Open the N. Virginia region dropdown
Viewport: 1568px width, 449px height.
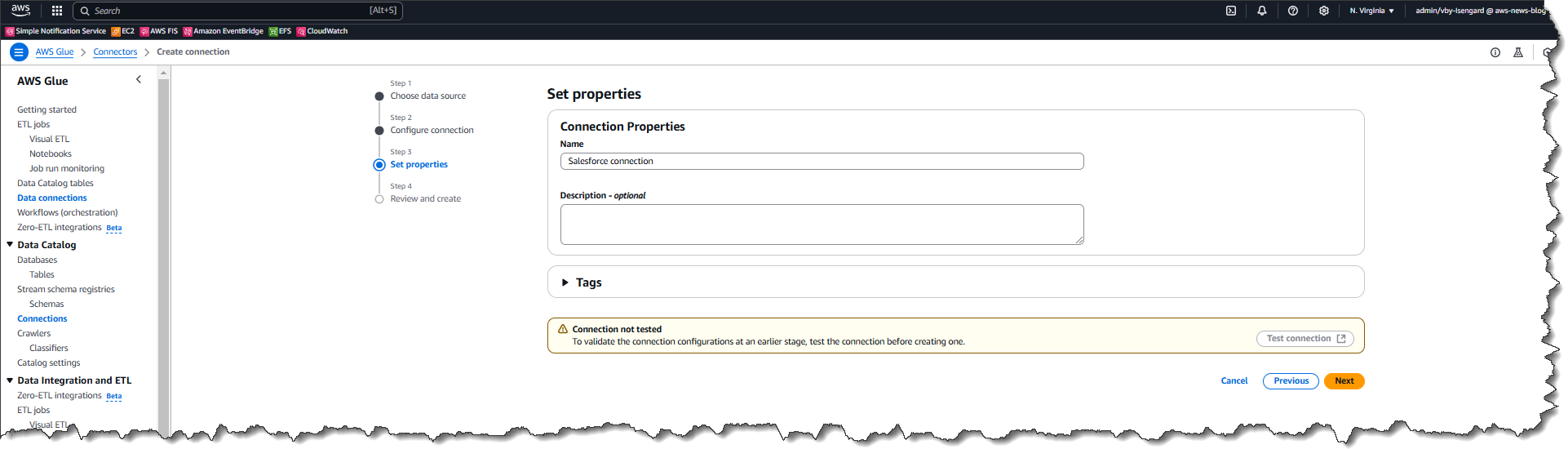click(1372, 11)
